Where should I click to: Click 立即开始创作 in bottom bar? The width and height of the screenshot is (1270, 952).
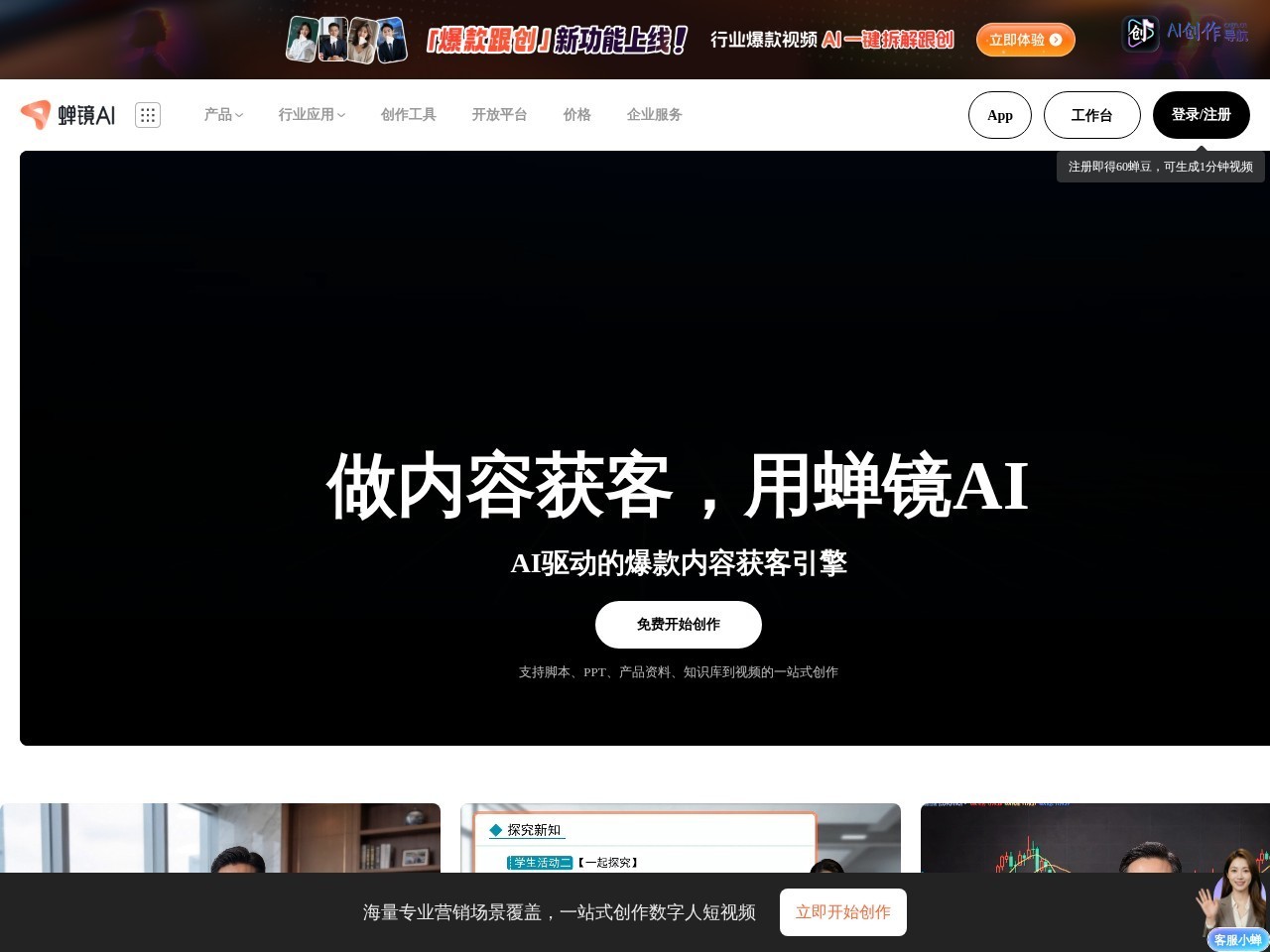click(x=843, y=912)
